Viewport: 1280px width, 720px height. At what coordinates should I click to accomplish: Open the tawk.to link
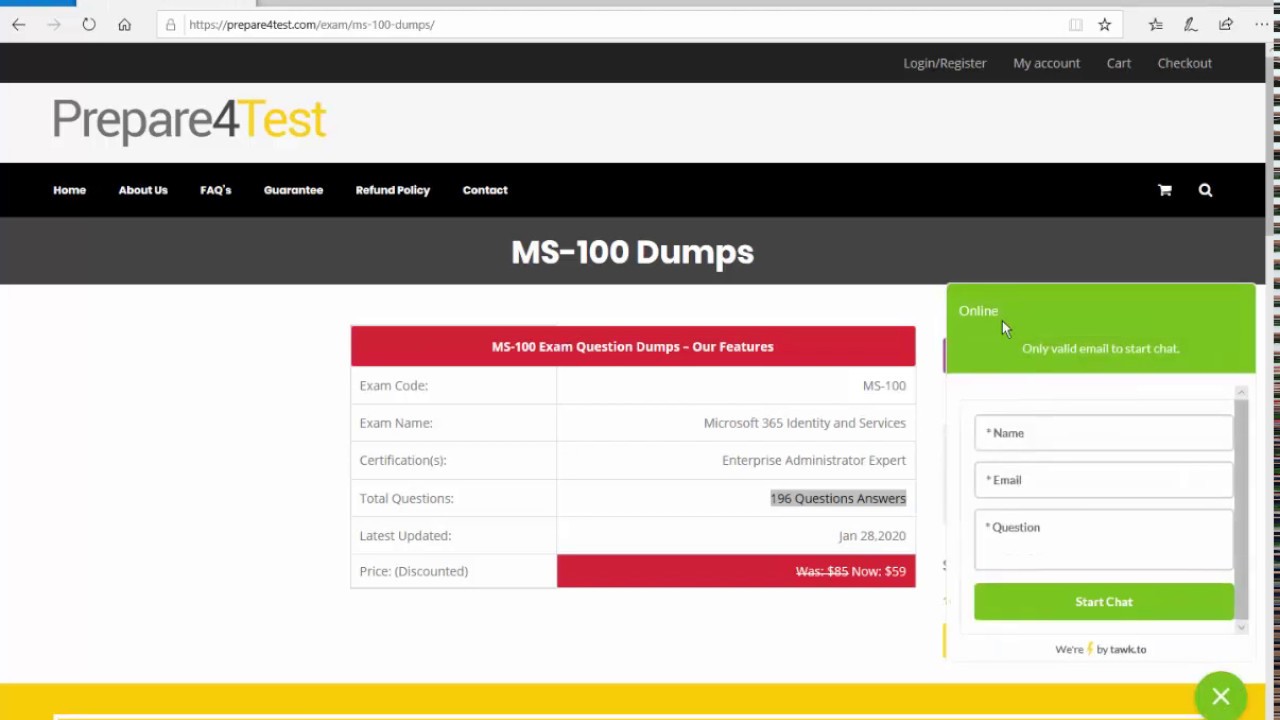click(1128, 649)
